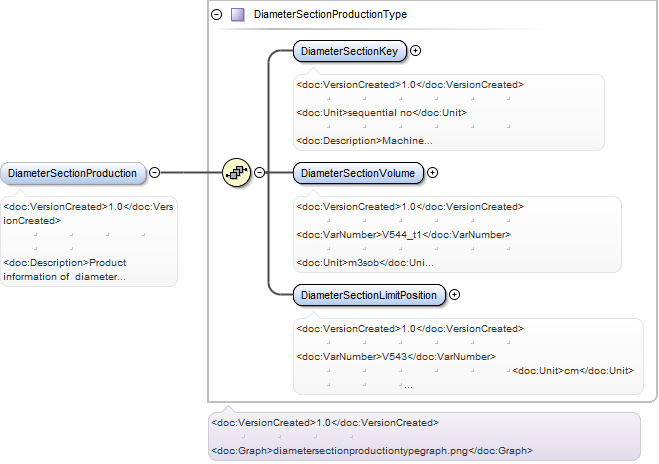
Task: Click the sequence compositor icon
Action: [x=236, y=172]
